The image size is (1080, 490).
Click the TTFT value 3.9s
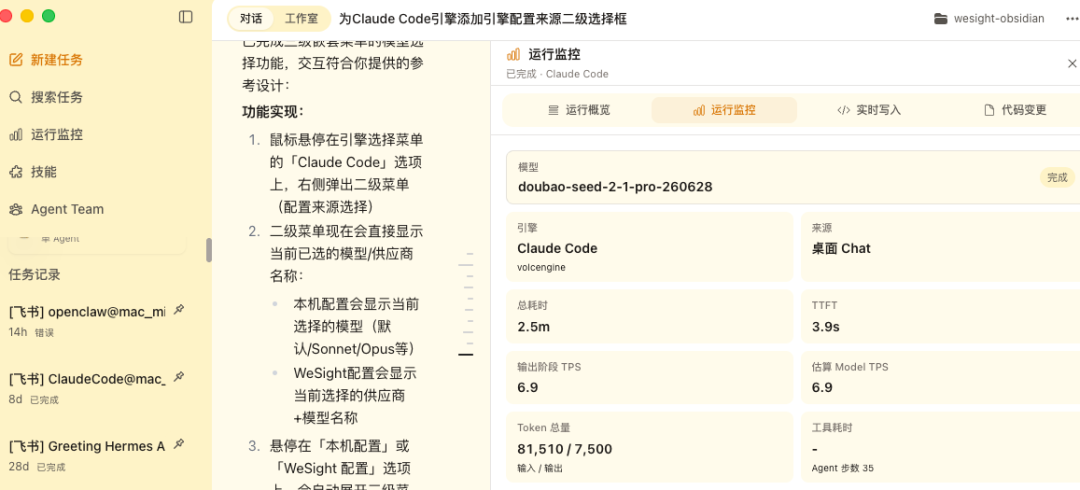(826, 327)
